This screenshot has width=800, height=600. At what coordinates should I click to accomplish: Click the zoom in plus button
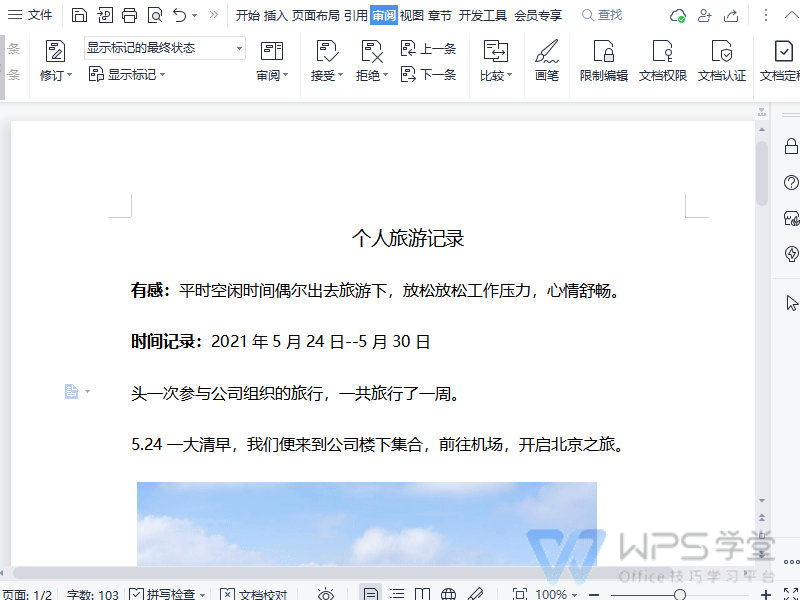[x=766, y=594]
